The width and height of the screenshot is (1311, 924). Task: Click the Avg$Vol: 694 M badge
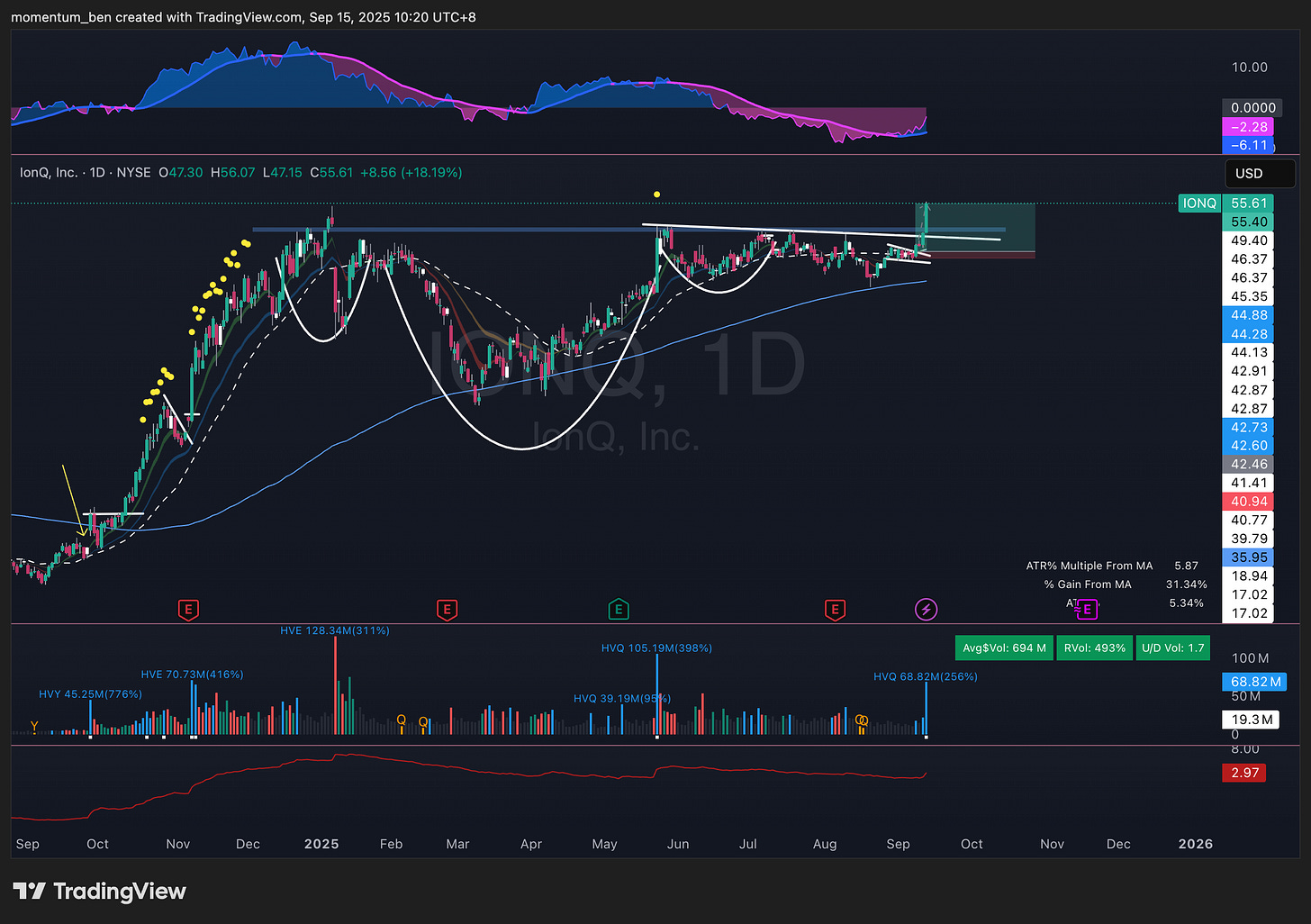[1004, 648]
